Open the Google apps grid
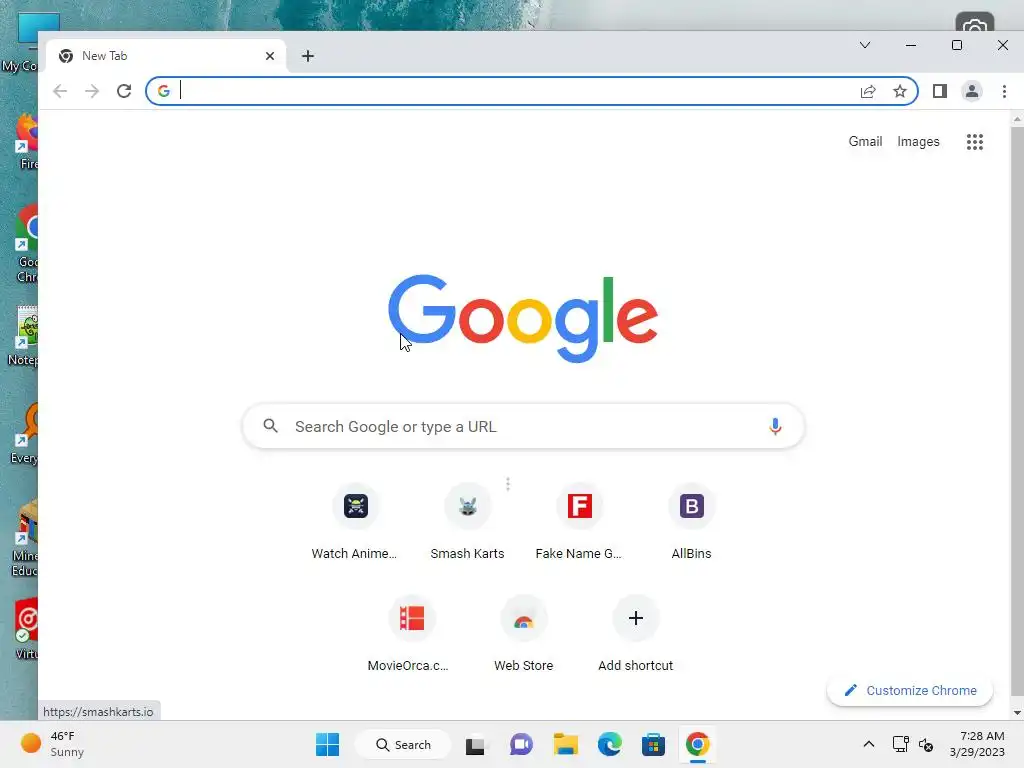This screenshot has height=768, width=1024. [x=974, y=142]
